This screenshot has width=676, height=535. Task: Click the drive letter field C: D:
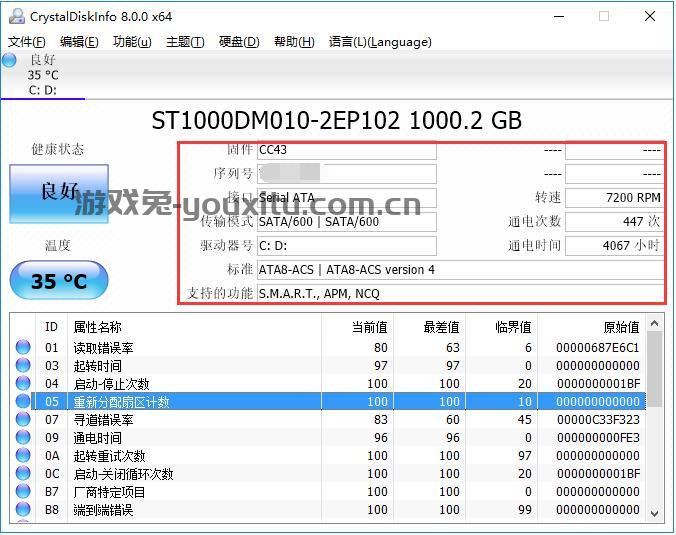347,246
